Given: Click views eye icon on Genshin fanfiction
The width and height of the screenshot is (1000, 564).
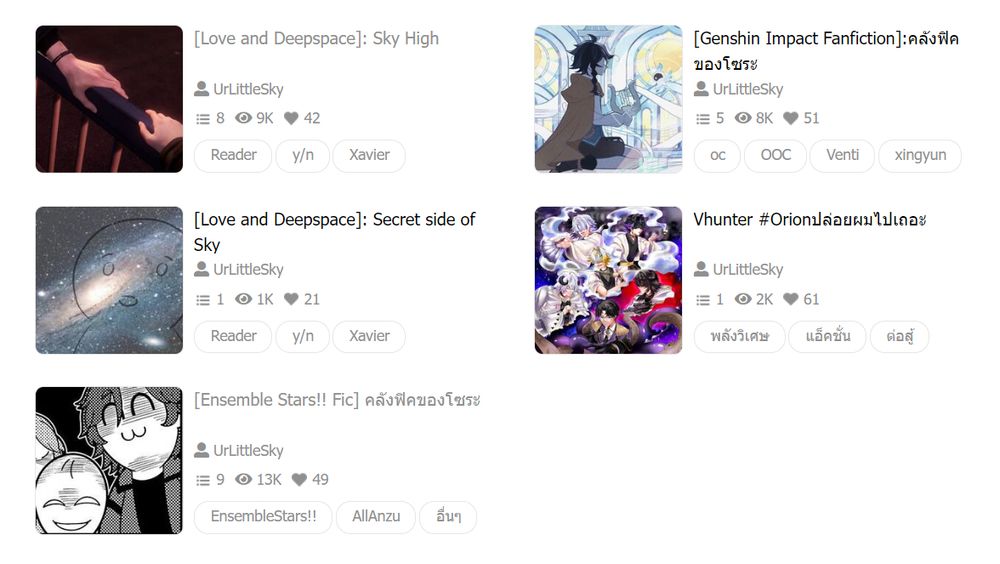Looking at the screenshot, I should (x=743, y=118).
